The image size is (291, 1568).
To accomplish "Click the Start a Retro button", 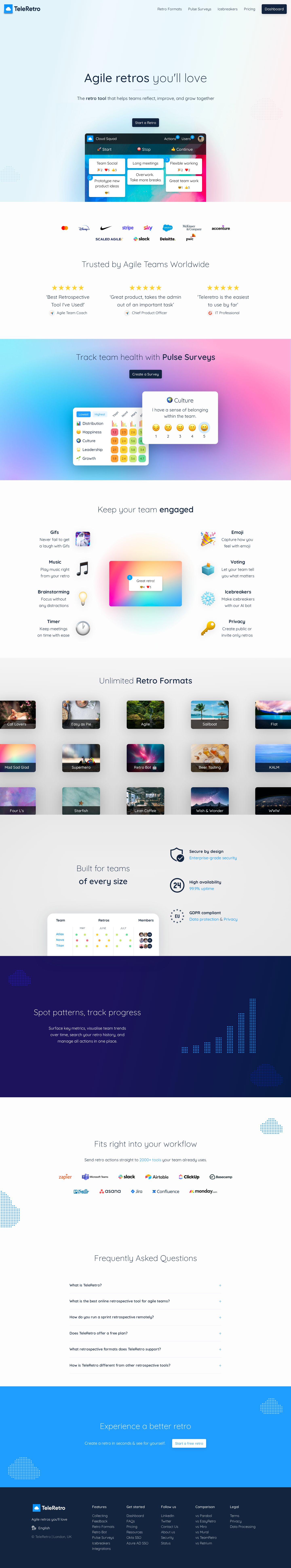I will (x=145, y=122).
